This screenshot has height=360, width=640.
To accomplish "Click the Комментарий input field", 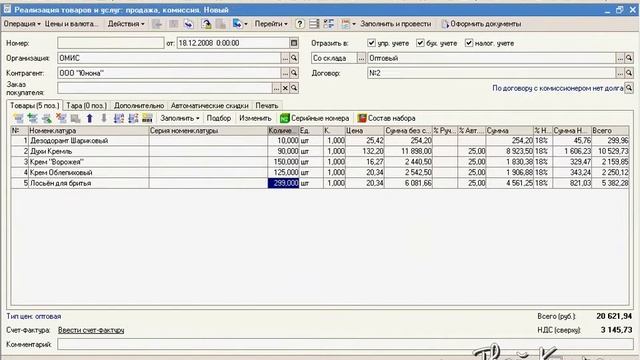I will 345,344.
